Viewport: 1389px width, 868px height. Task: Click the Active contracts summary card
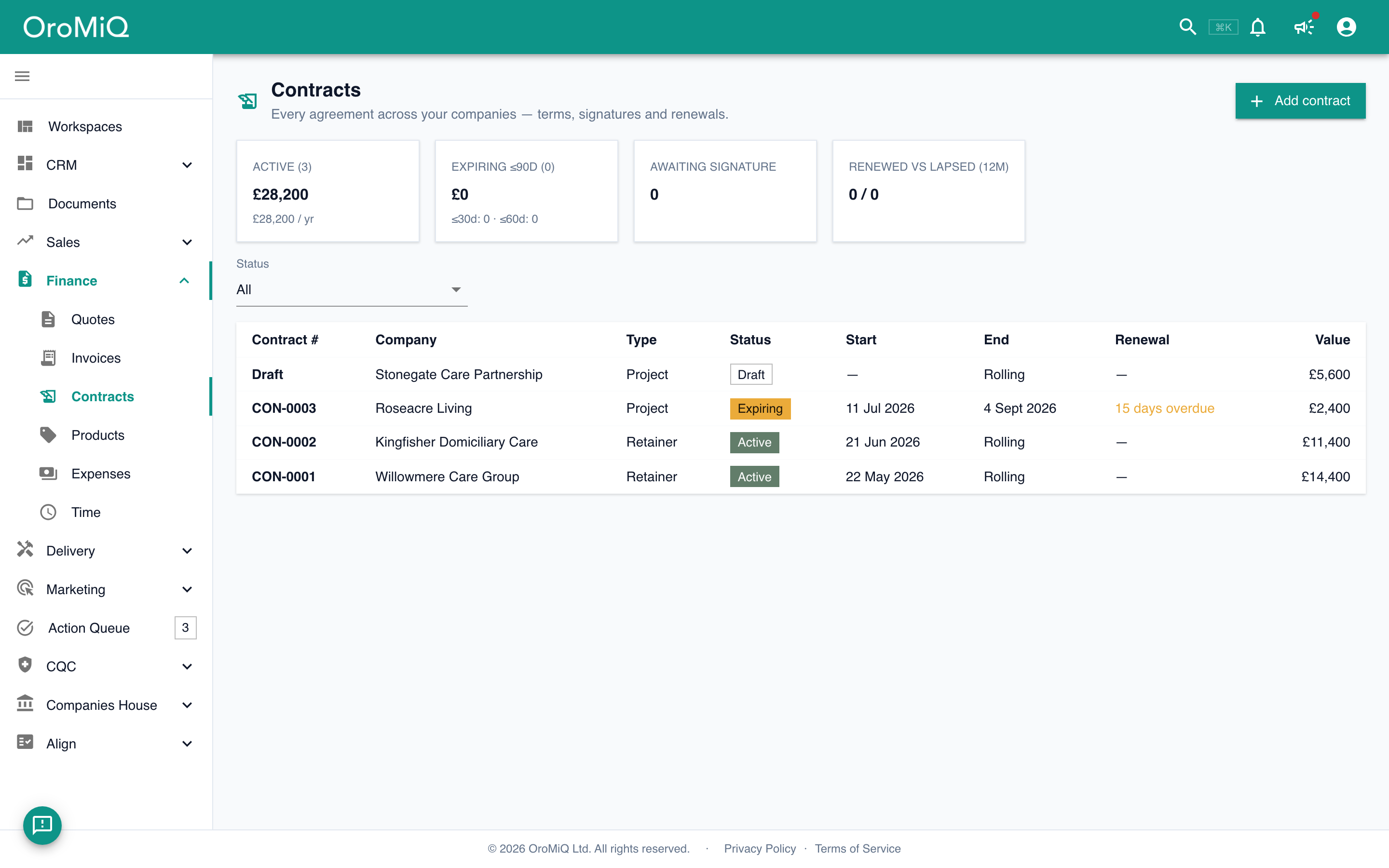pyautogui.click(x=328, y=191)
